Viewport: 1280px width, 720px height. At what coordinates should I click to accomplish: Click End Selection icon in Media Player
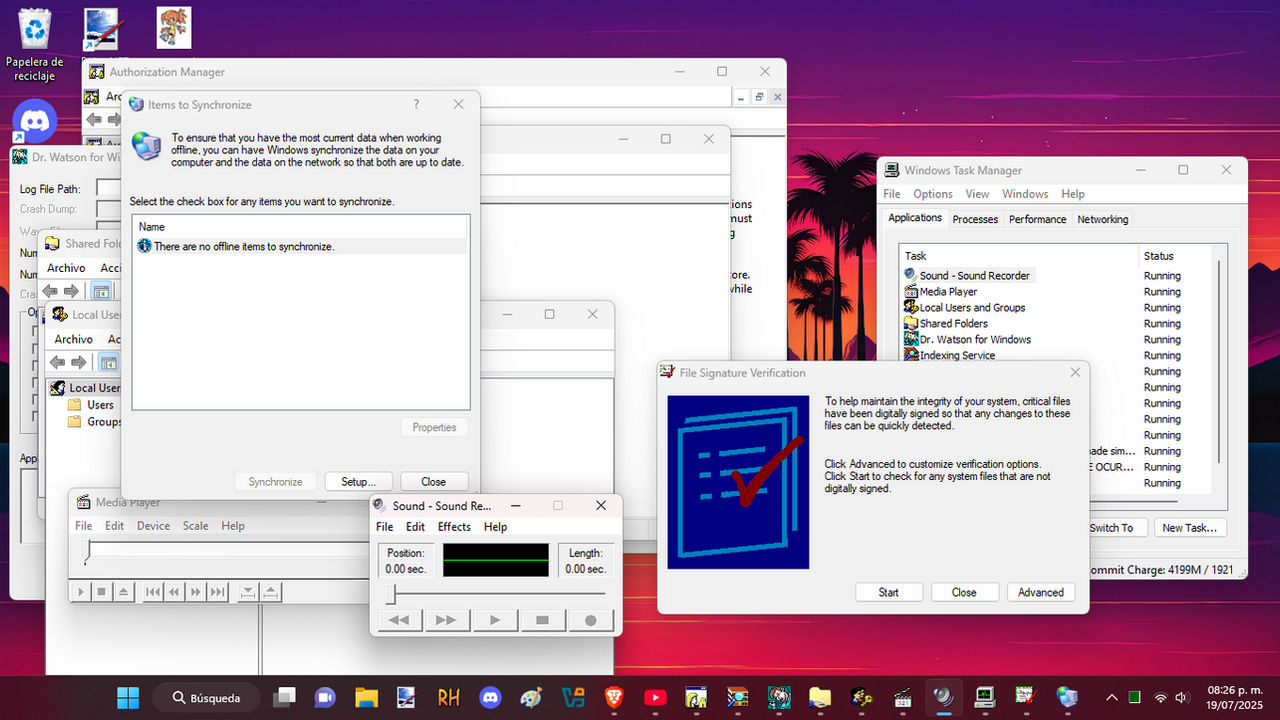point(269,592)
